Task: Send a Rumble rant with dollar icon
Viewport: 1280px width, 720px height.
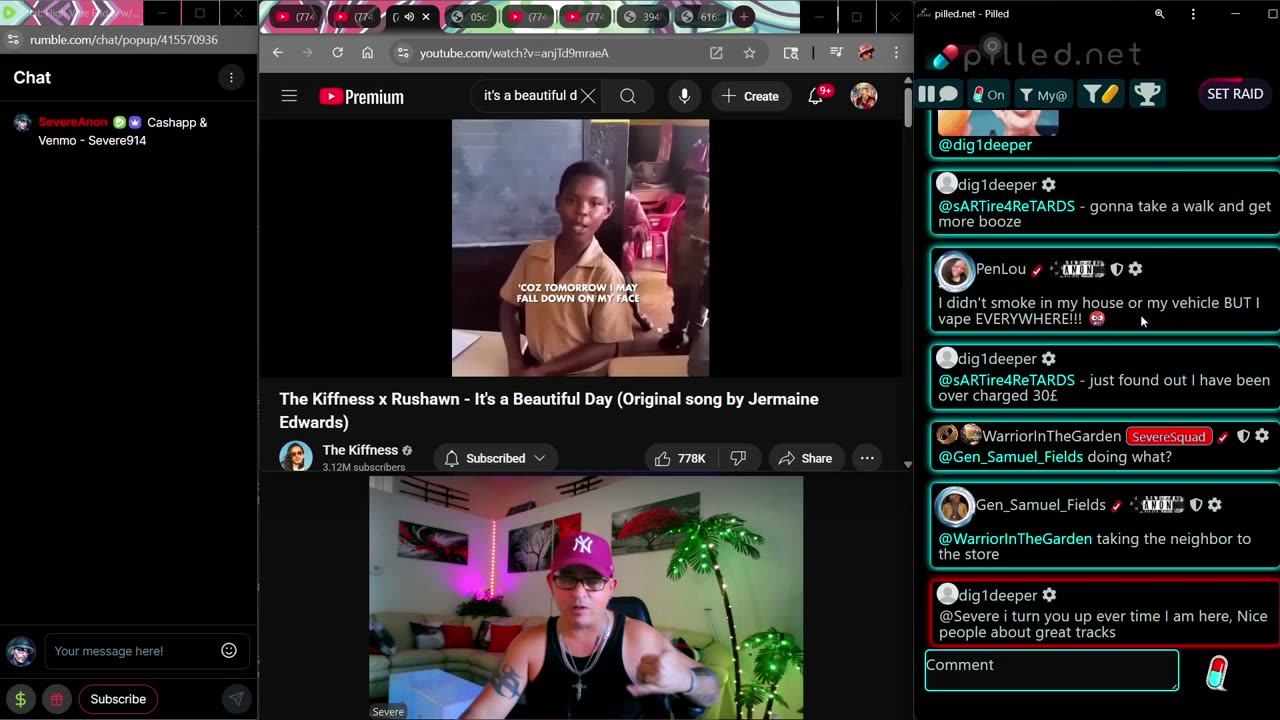Action: pos(20,699)
